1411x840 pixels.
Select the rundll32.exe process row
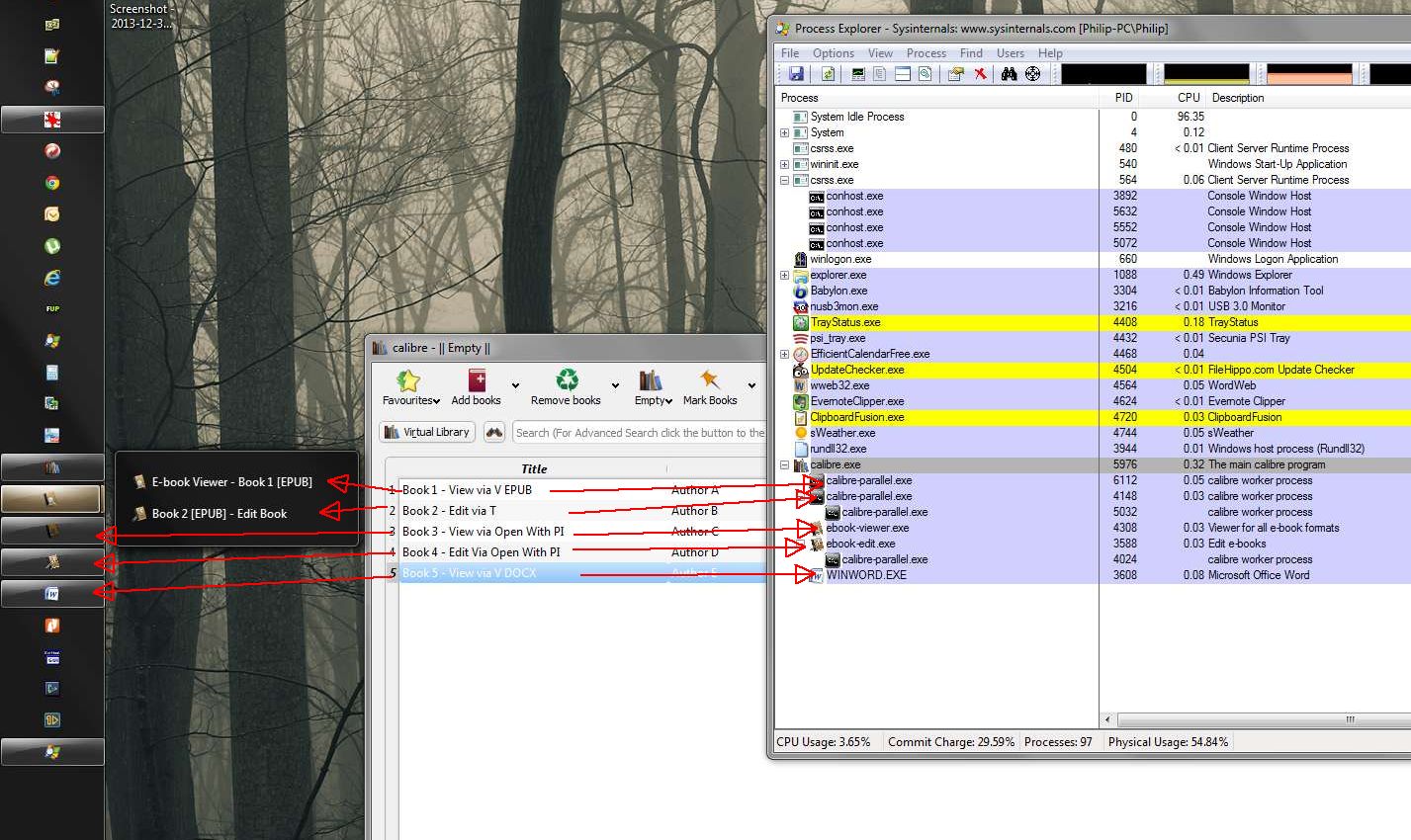pos(1093,449)
